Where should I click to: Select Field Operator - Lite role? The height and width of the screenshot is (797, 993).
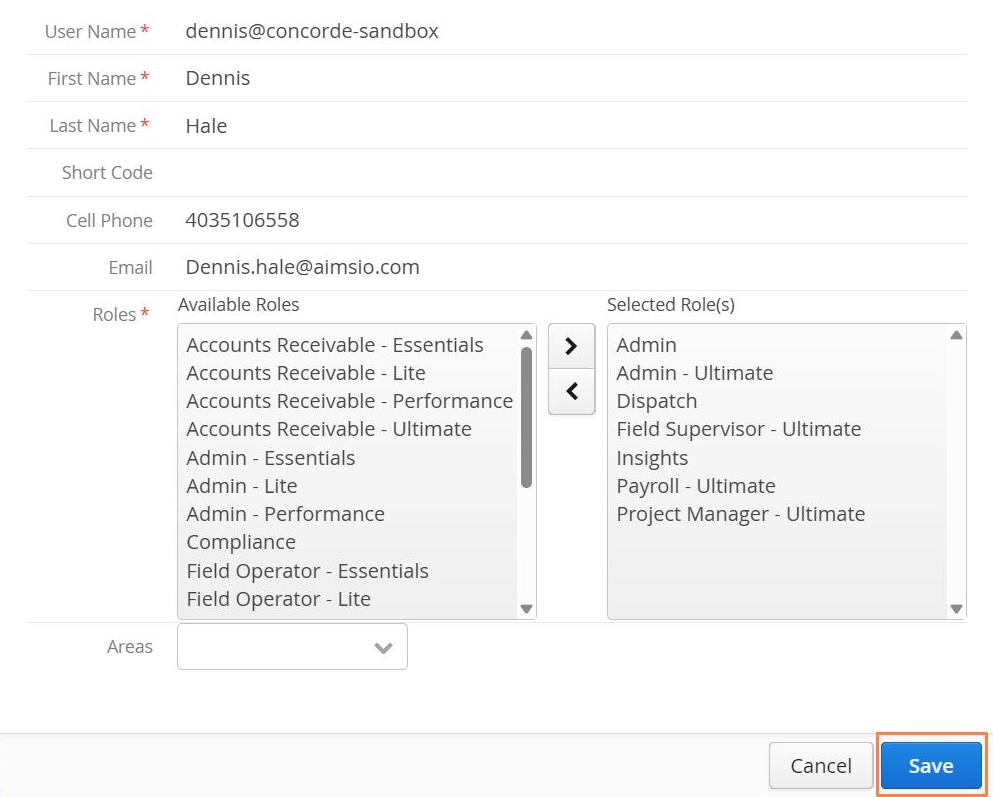click(279, 599)
